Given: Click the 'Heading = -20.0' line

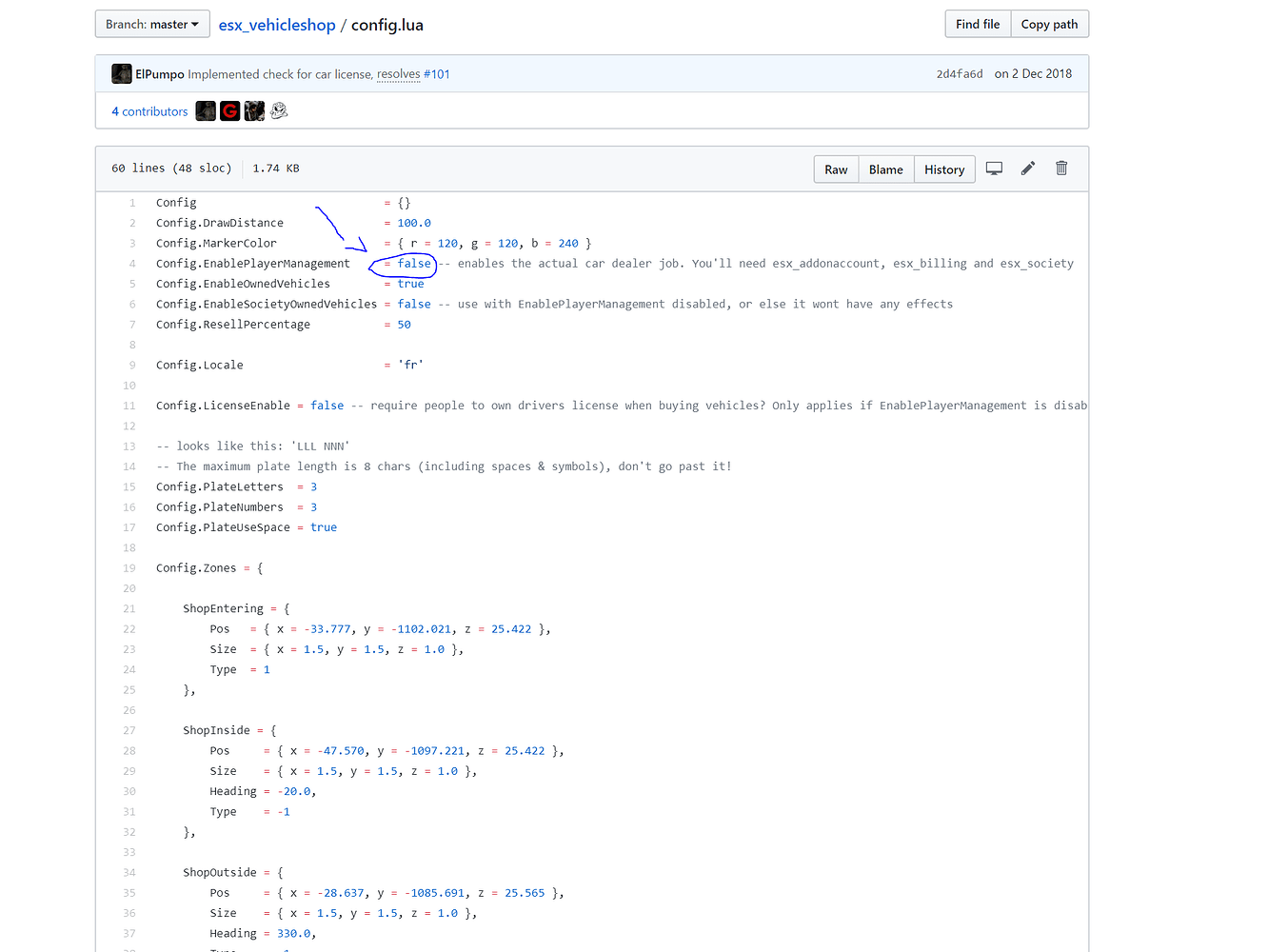Looking at the screenshot, I should coord(263,791).
